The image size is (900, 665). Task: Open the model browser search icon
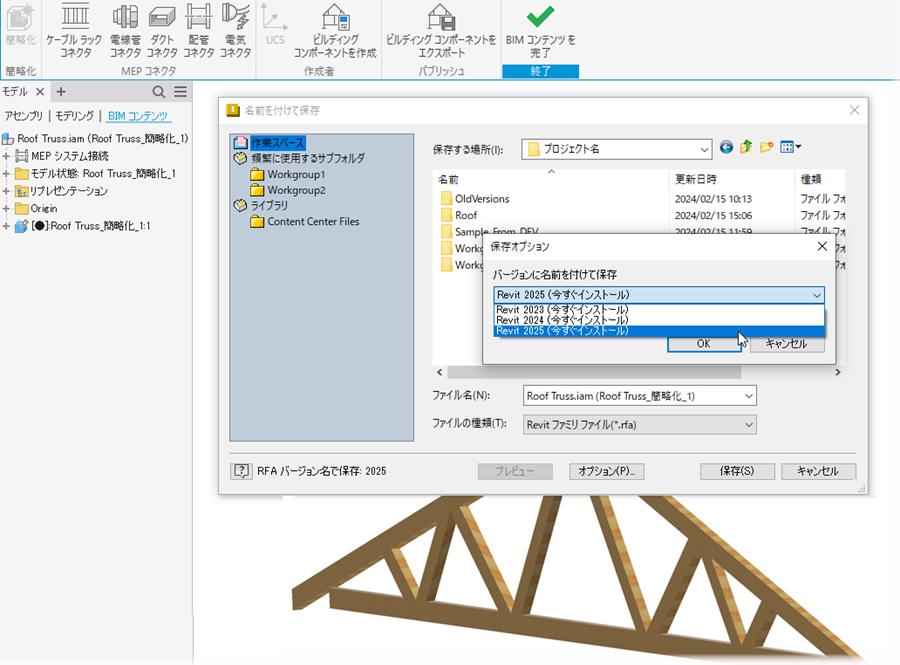(159, 92)
